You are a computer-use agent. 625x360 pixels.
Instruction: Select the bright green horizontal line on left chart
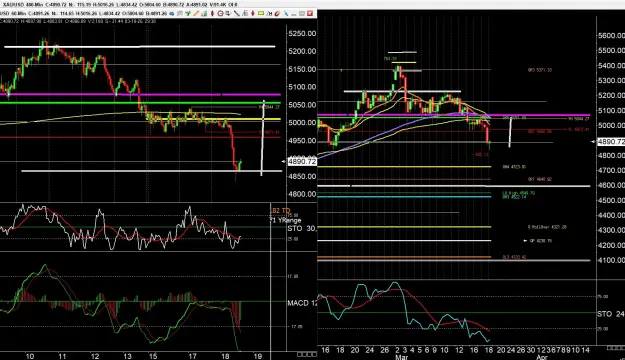point(140,103)
